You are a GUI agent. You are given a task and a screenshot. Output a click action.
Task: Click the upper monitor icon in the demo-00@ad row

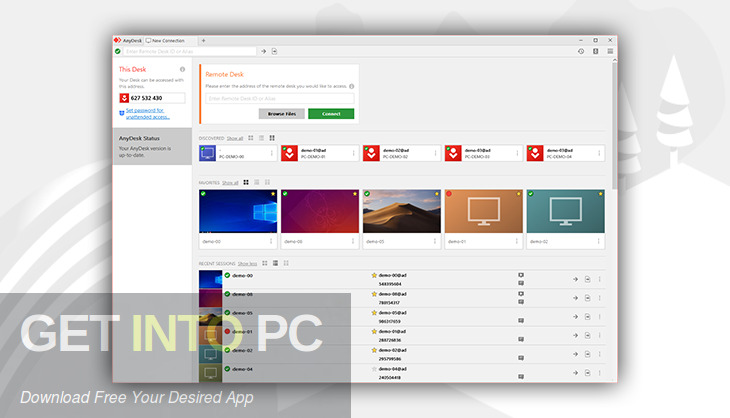[521, 275]
